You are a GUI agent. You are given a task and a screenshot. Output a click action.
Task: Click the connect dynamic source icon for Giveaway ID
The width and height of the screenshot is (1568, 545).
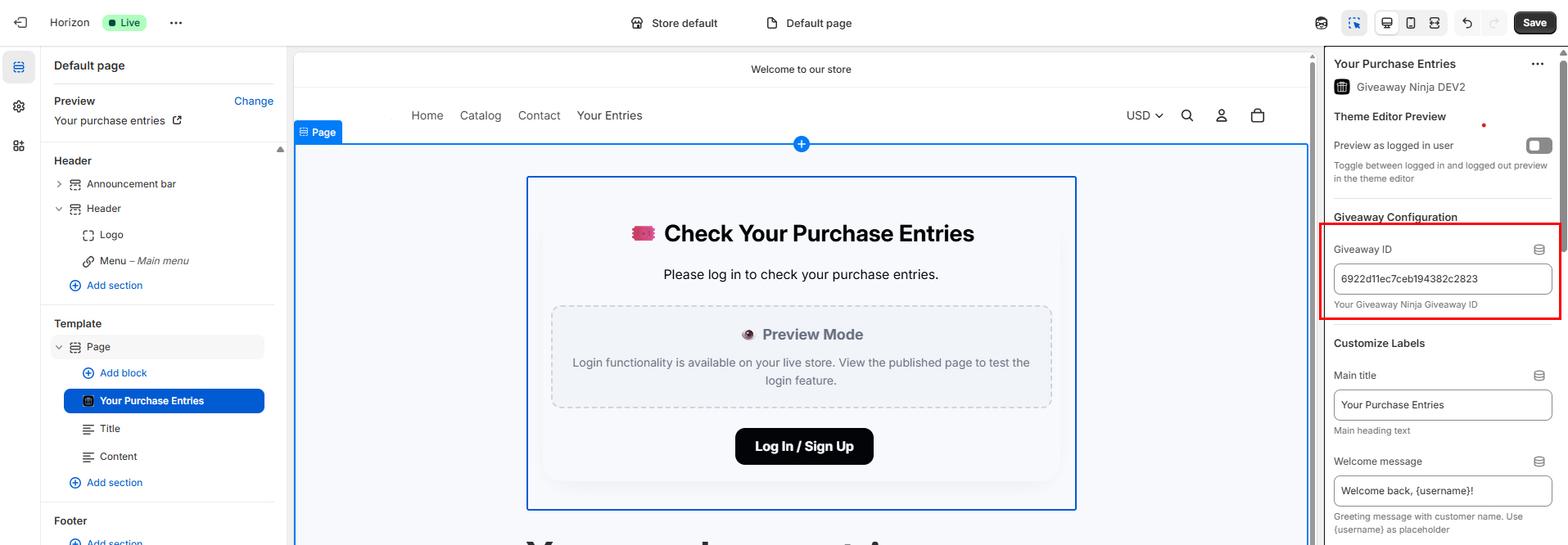tap(1539, 250)
